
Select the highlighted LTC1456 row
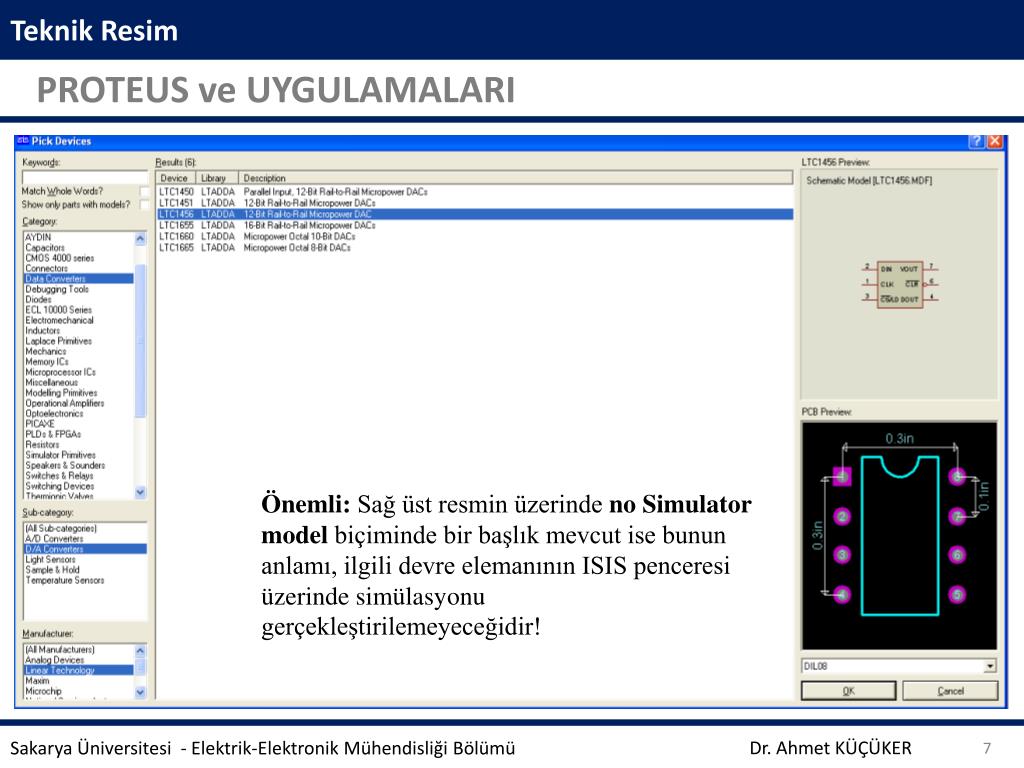(x=475, y=214)
